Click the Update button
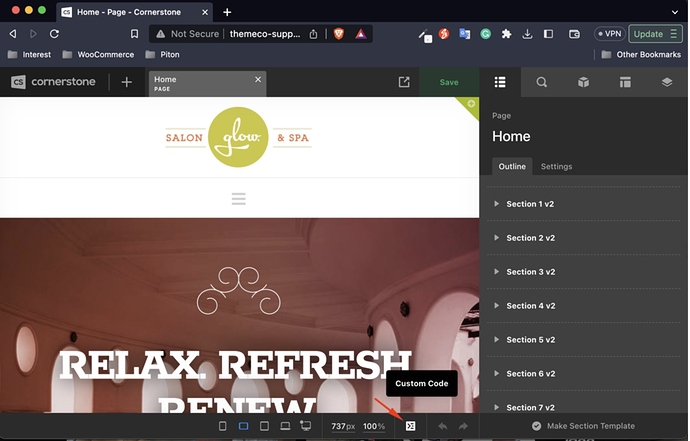The image size is (690, 441). 655,34
